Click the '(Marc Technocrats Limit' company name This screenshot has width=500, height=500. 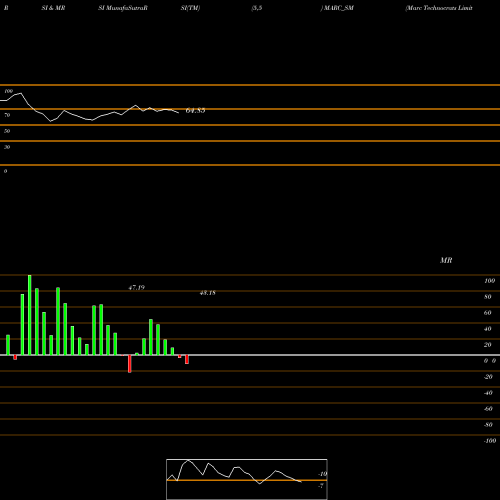(439, 8)
